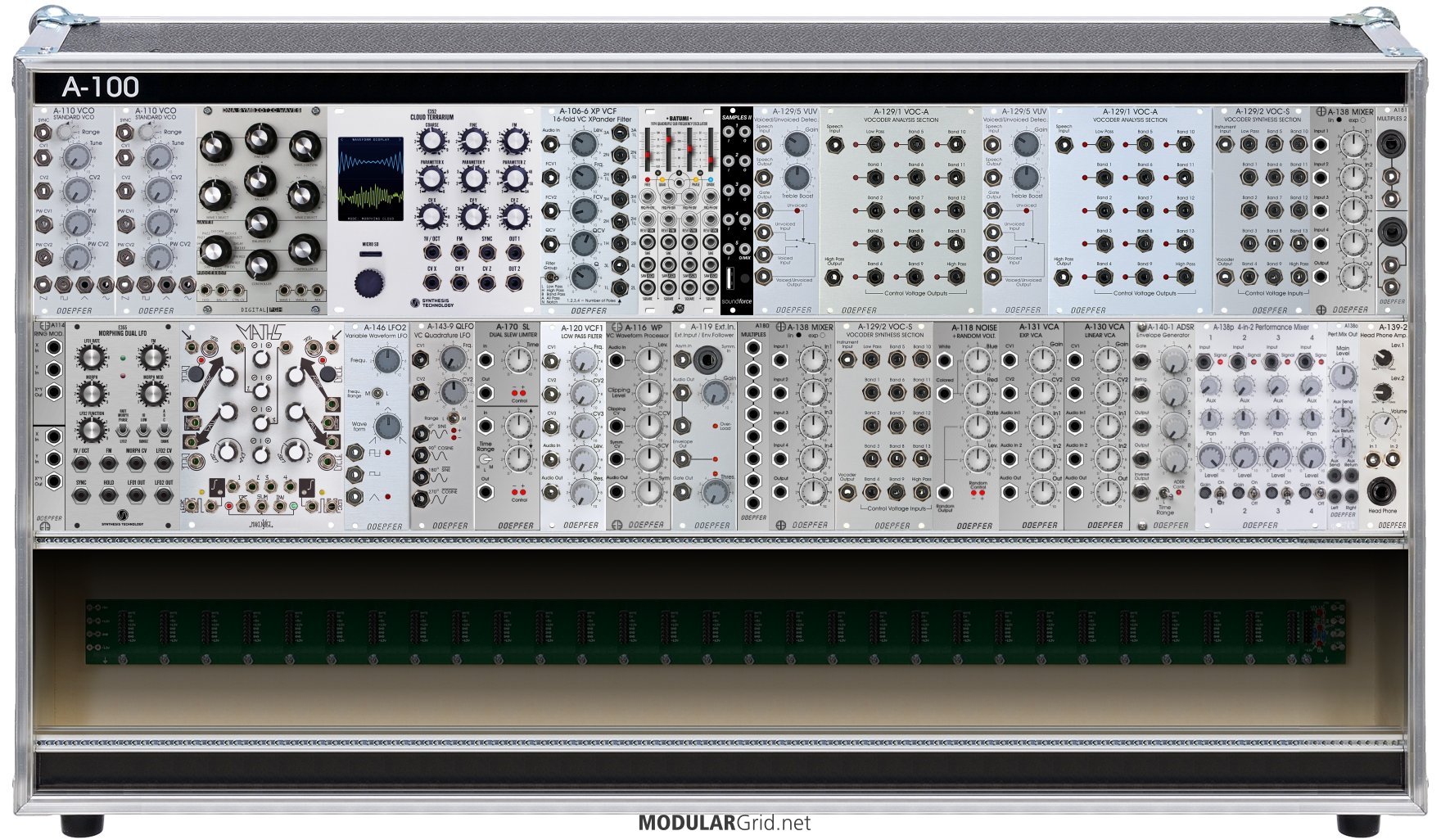Image resolution: width=1450 pixels, height=840 pixels.
Task: Click the A-116 WP Audio In jack
Action: (617, 359)
